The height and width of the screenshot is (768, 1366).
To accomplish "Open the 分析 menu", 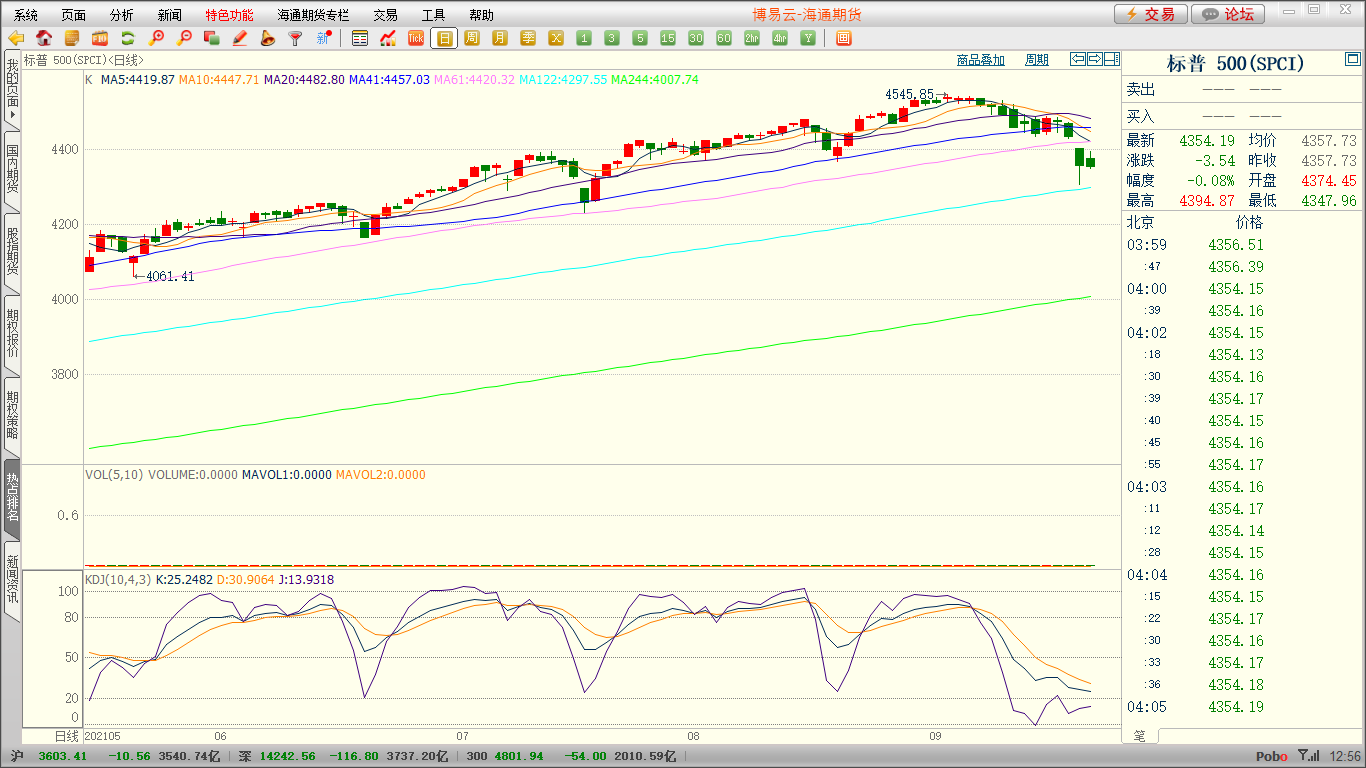I will 122,15.
